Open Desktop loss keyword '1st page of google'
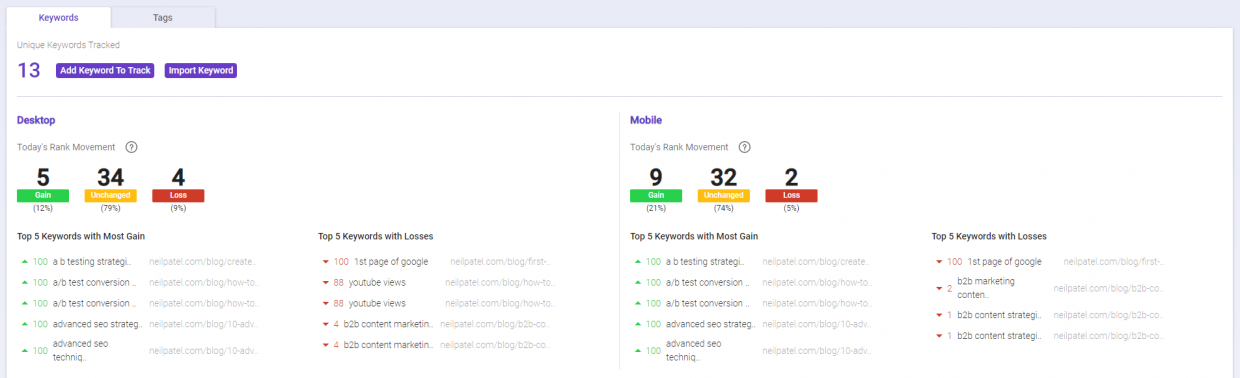The height and width of the screenshot is (378, 1240). 391,261
